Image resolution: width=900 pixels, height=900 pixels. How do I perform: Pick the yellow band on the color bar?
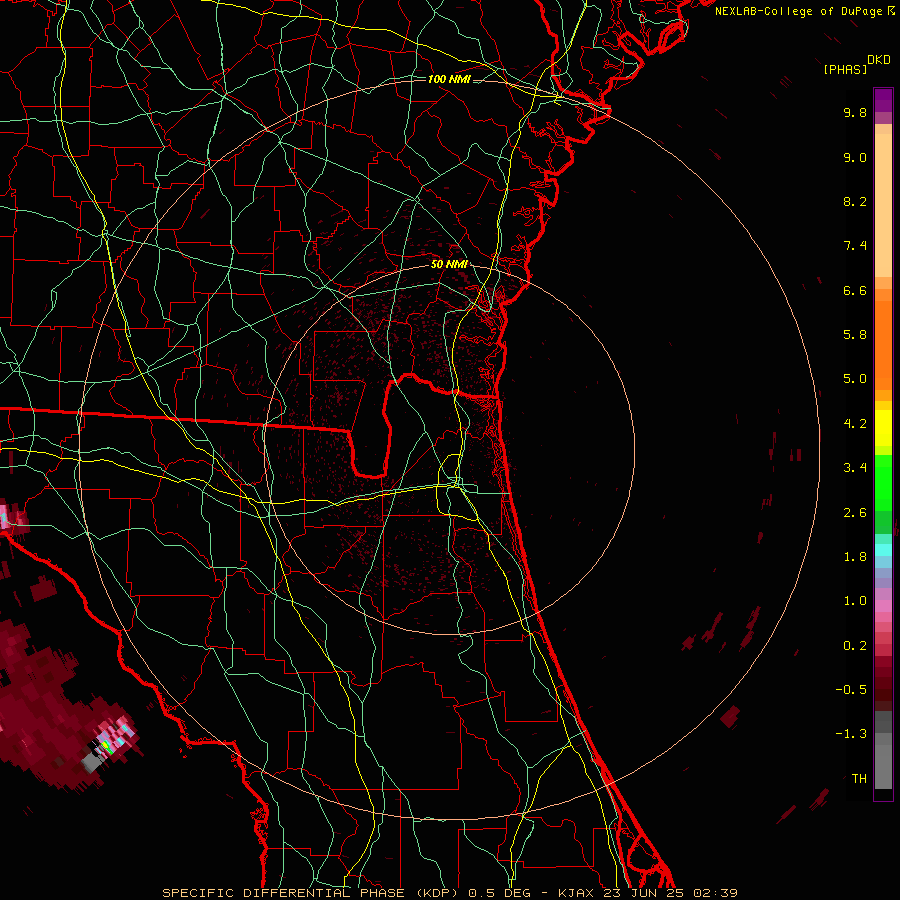coord(883,428)
